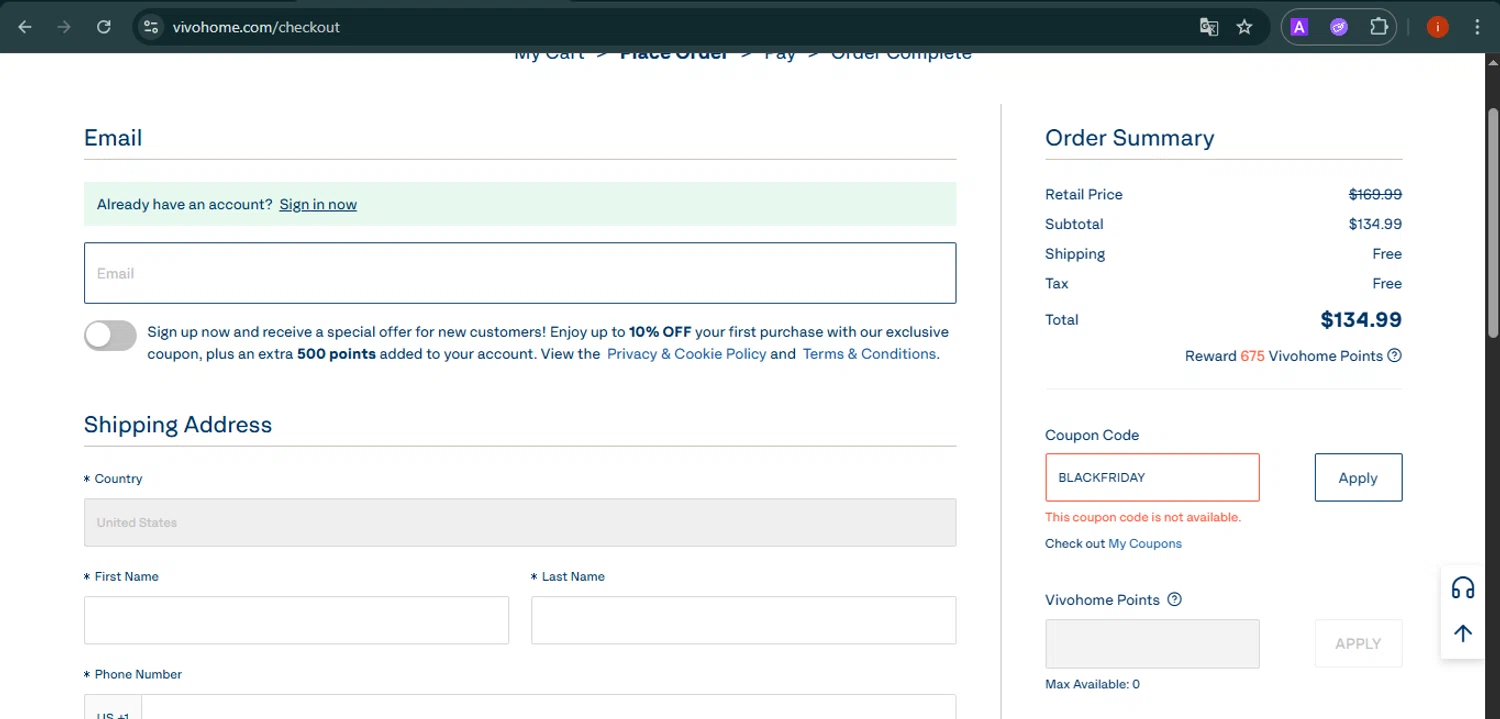Open the Terms & Conditions link
1500x719 pixels.
pos(869,354)
